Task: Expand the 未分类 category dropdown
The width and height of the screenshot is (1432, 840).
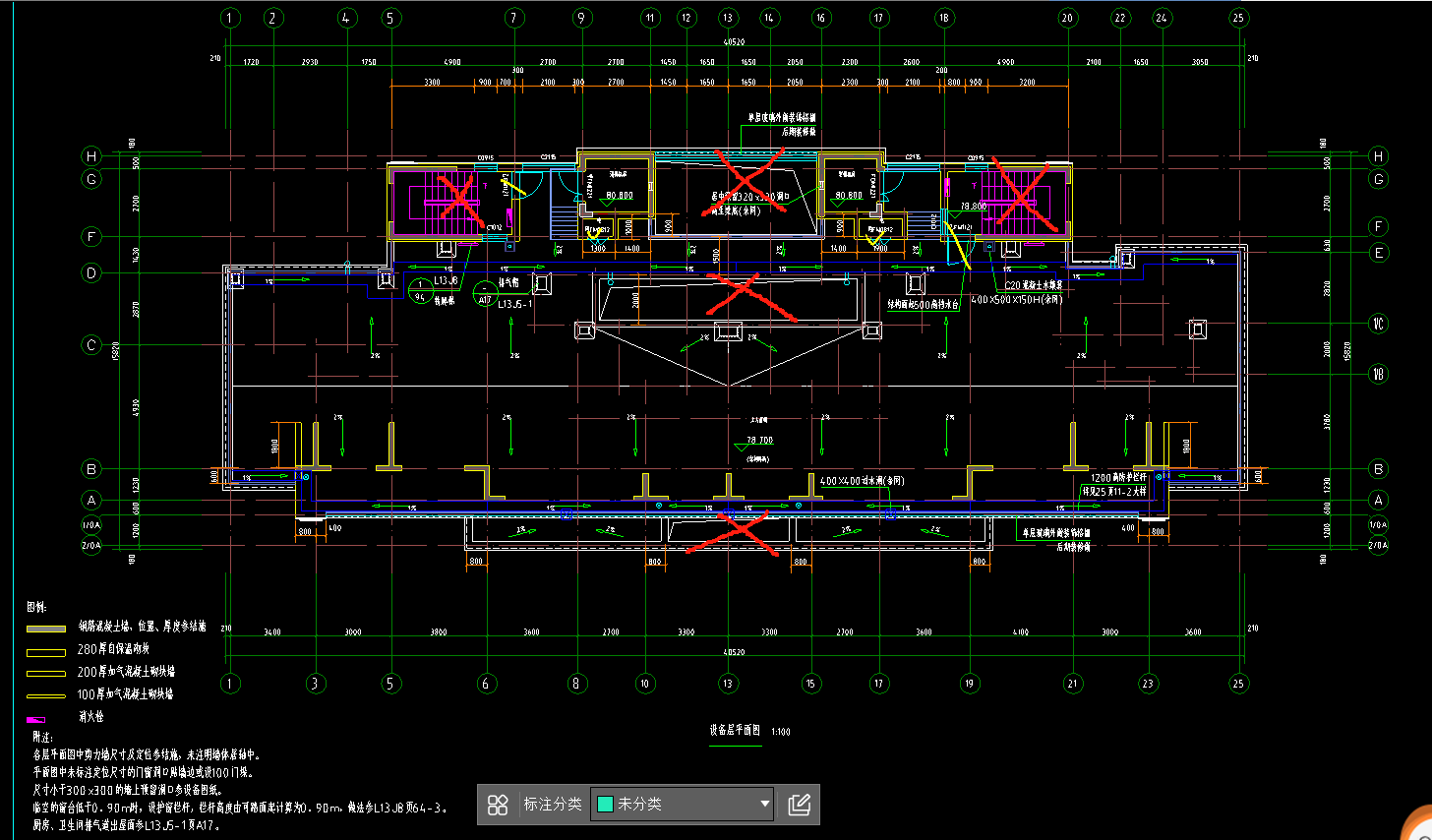Action: 682,805
